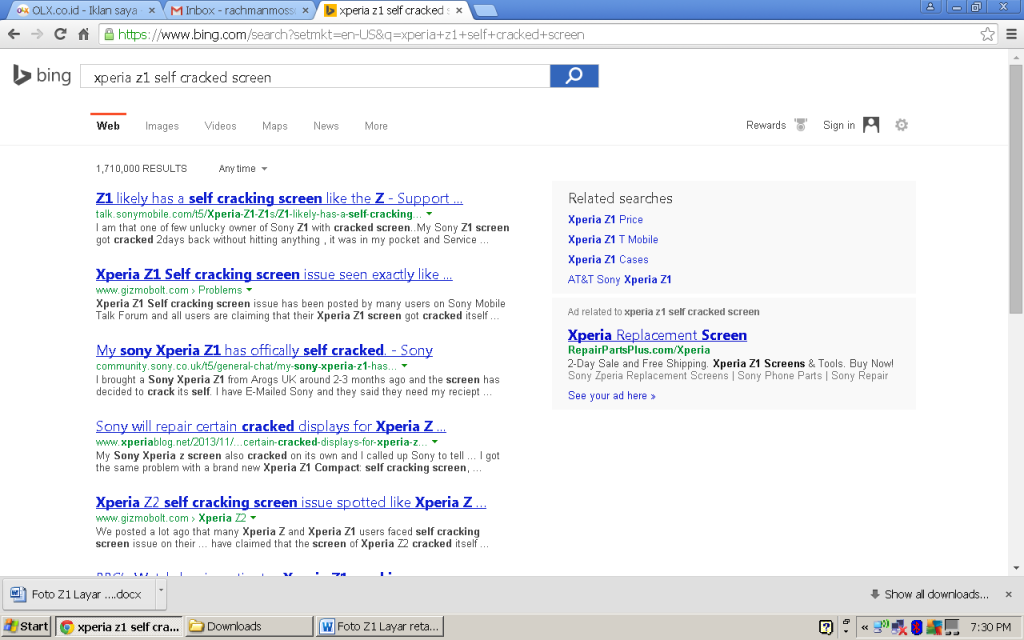Open result Z1 likely has a self cracking screen
Screen dimensions: 1024x640
tap(279, 198)
